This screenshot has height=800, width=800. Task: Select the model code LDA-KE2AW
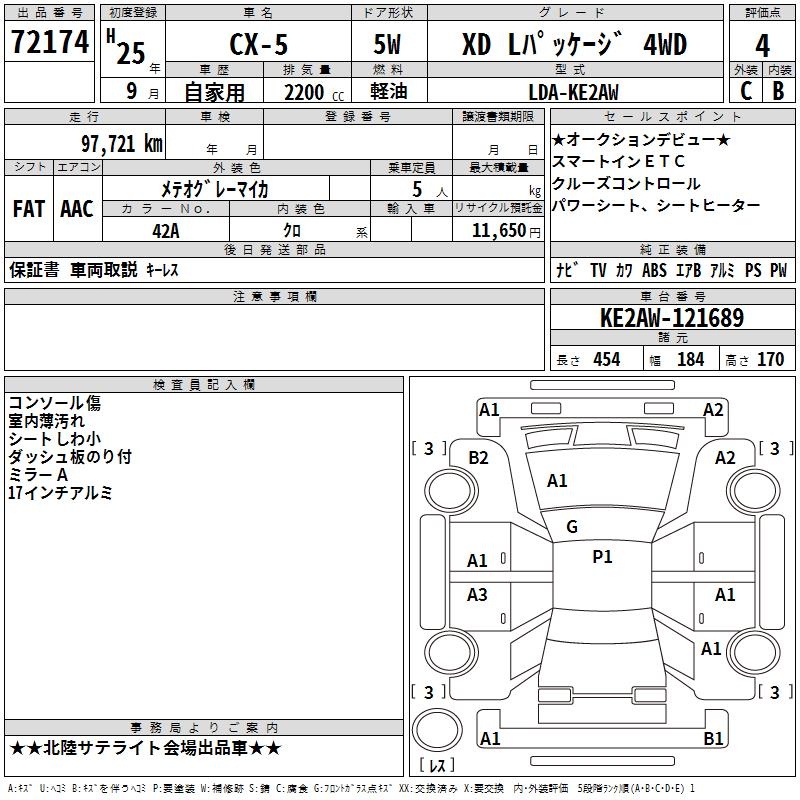pos(573,92)
